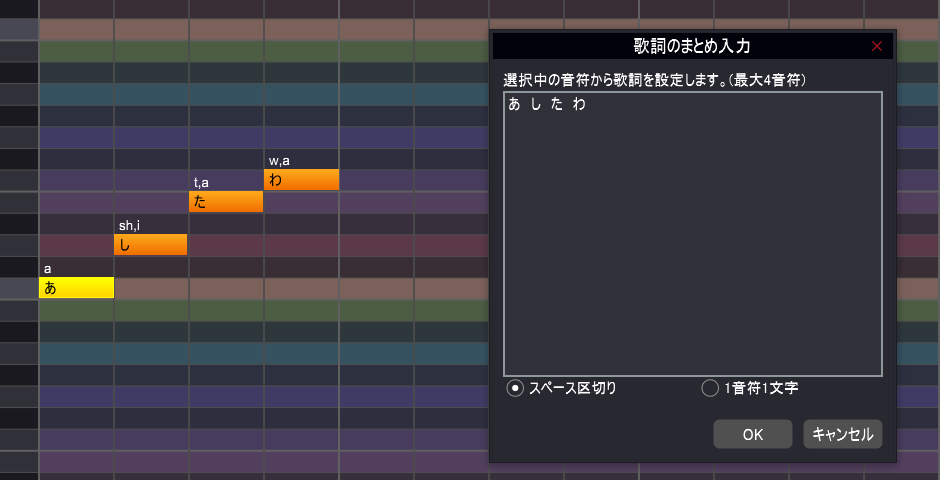
Task: Select the orange わ note
Action: (302, 180)
